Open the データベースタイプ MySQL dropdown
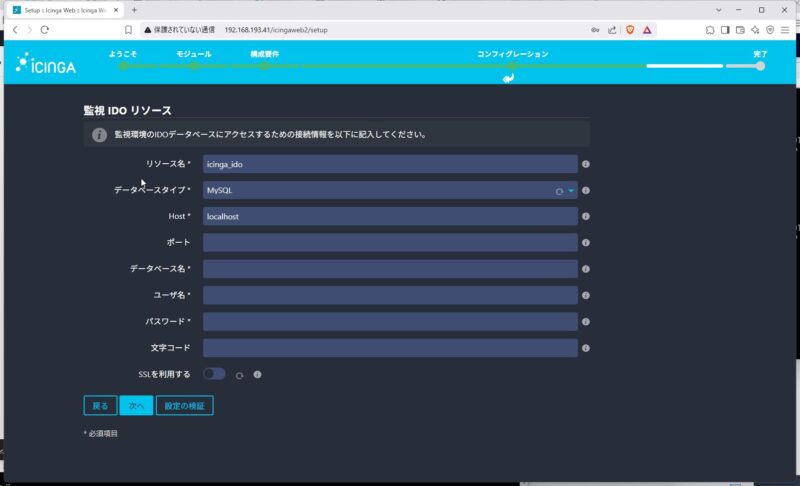Screen dimensions: 800x486 click(x=390, y=190)
